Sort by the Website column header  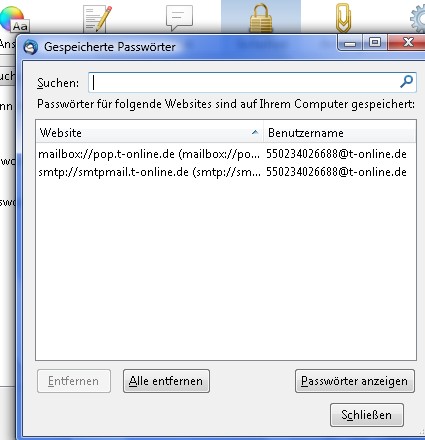(x=149, y=133)
